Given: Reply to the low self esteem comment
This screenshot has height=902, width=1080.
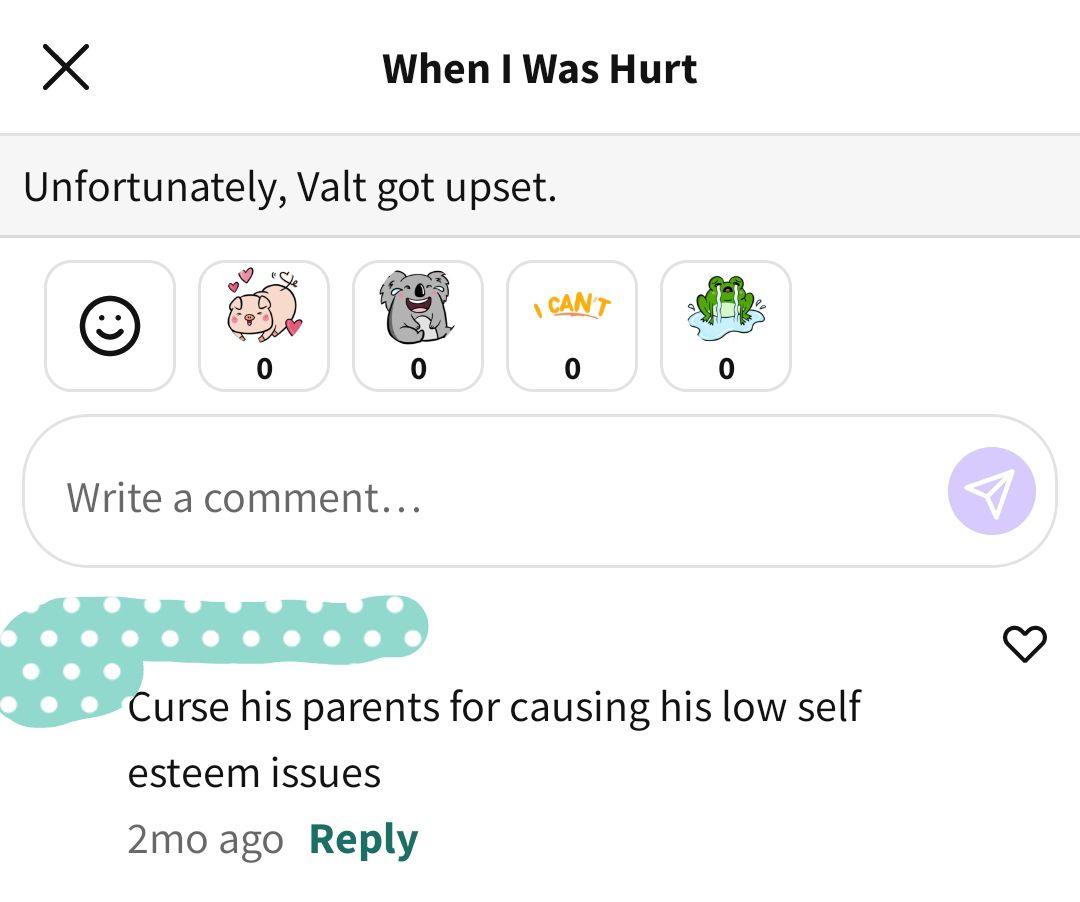Looking at the screenshot, I should (363, 839).
